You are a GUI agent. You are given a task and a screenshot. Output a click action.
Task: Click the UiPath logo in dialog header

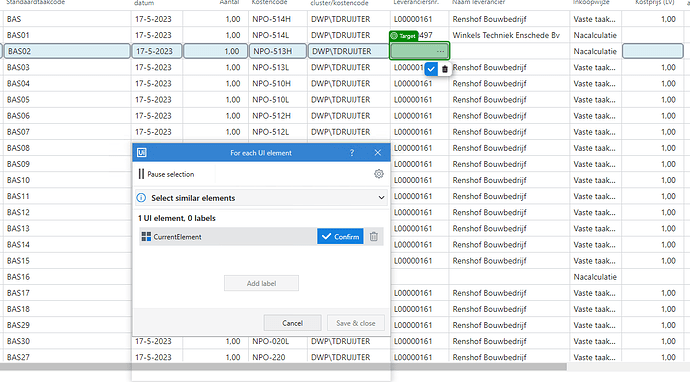142,153
